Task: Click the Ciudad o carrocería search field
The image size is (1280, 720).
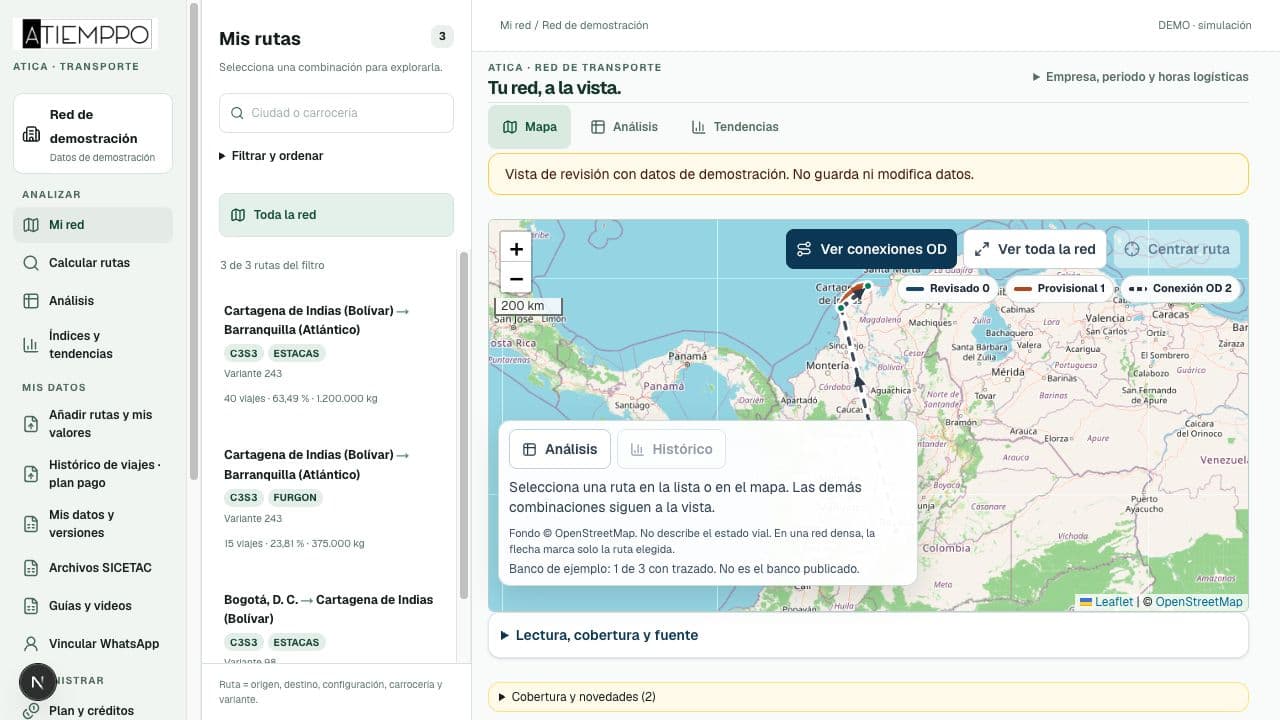Action: tap(336, 113)
